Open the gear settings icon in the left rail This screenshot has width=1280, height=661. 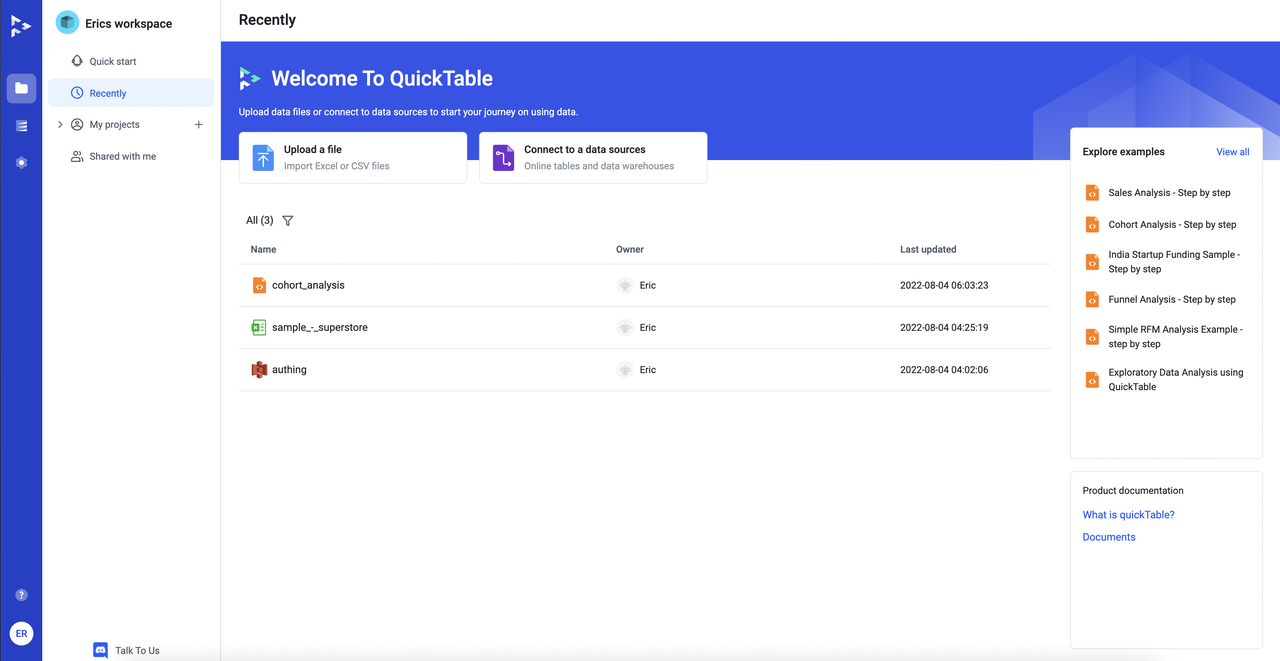(x=21, y=162)
